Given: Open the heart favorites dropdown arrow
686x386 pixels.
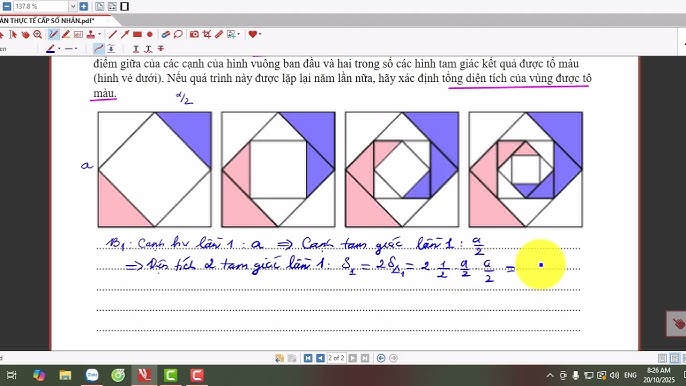Looking at the screenshot, I should point(260,35).
